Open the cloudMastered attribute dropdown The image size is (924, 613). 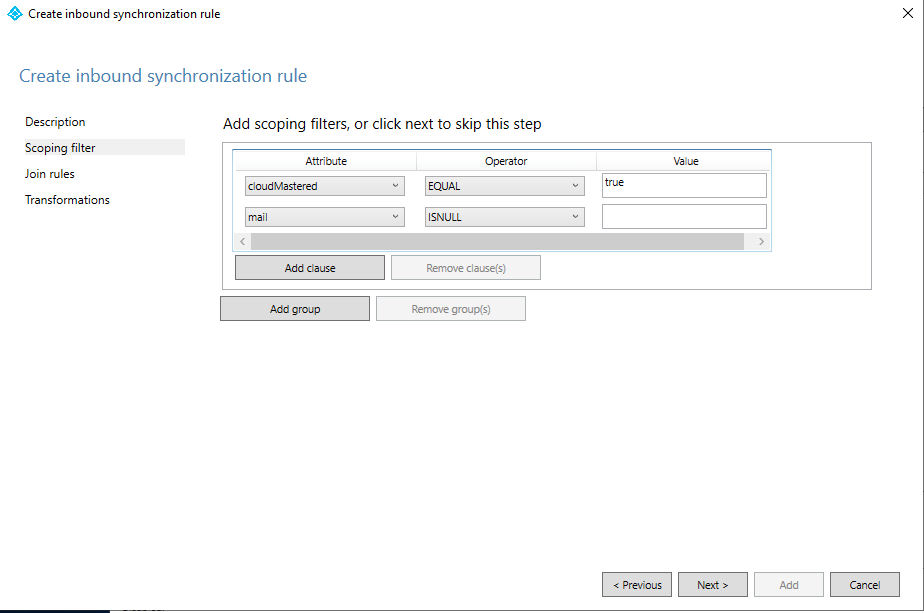coord(325,186)
